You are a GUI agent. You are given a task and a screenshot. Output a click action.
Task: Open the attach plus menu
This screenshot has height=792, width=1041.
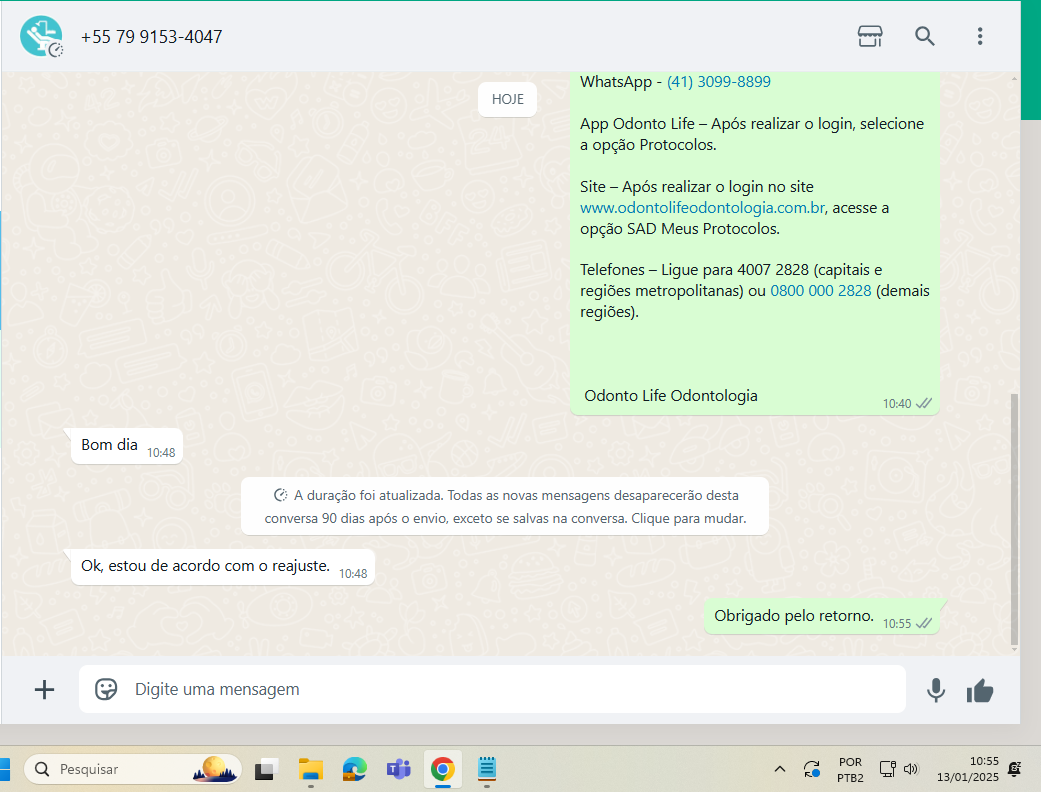[44, 690]
